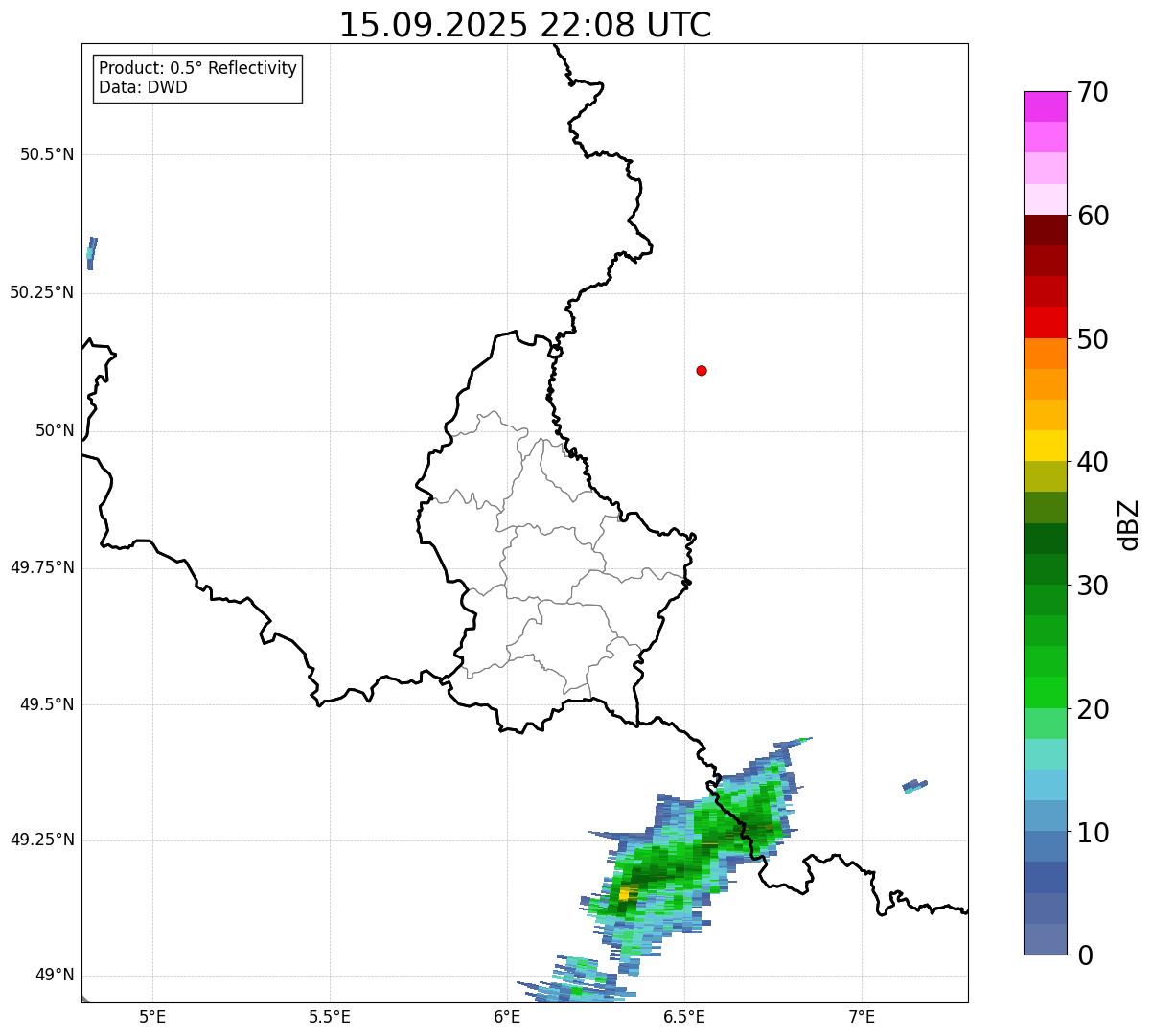Click the 49.75°N latitude label
The image size is (1152, 1036).
(42, 567)
